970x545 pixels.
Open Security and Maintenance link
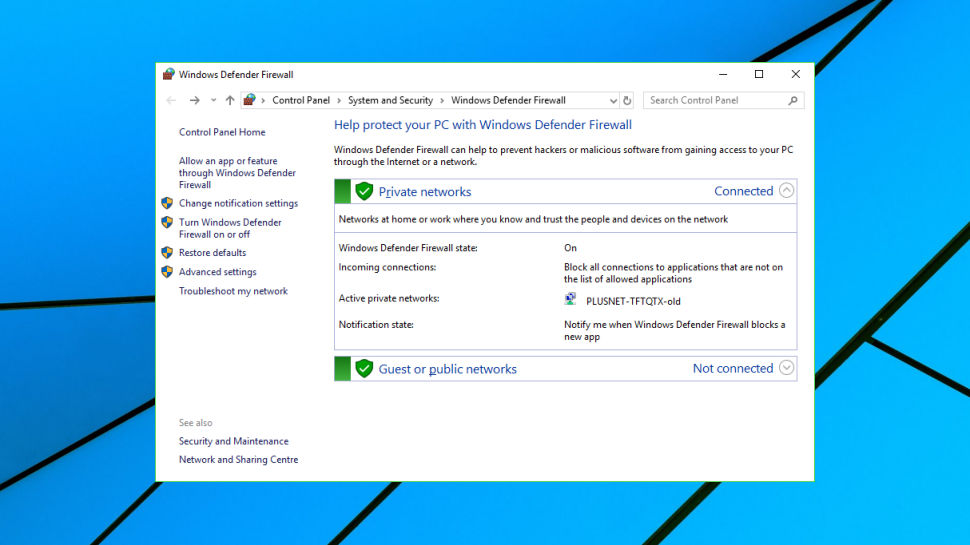coord(233,441)
